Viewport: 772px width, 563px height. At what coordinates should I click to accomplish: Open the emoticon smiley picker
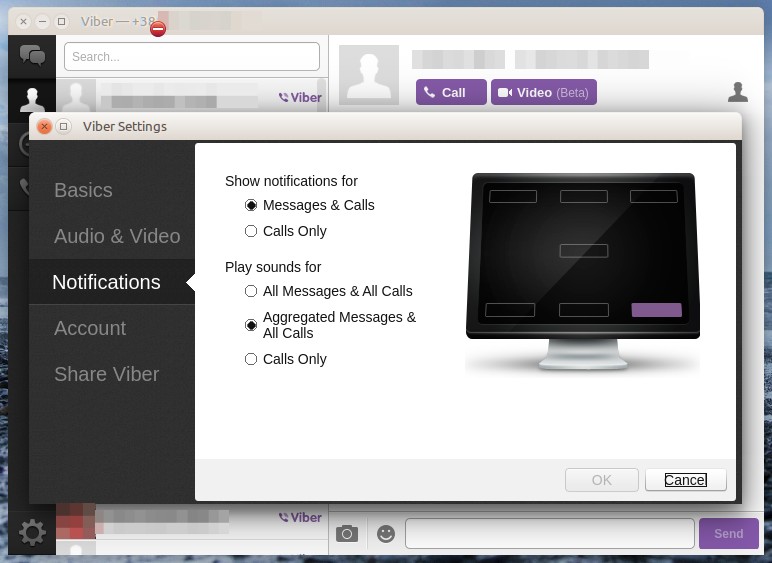[386, 533]
